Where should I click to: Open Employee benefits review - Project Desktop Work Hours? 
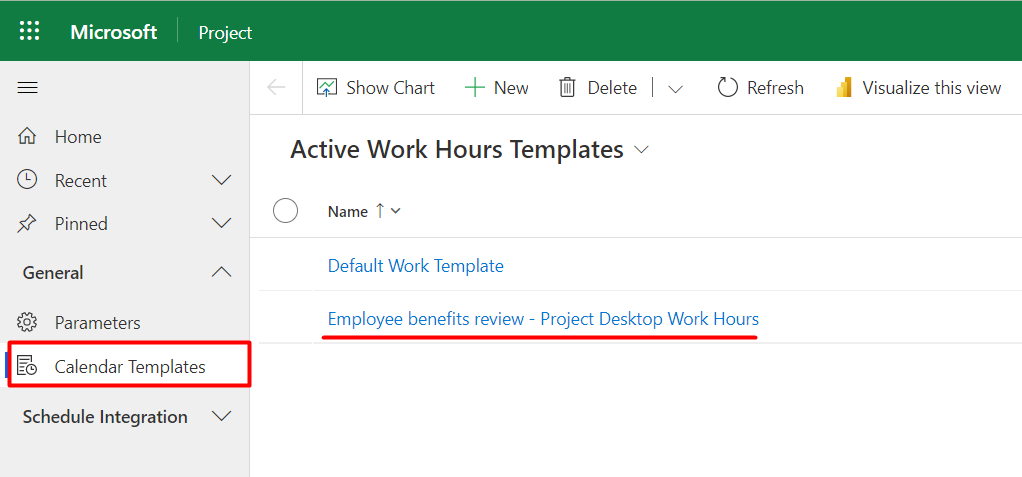tap(543, 319)
